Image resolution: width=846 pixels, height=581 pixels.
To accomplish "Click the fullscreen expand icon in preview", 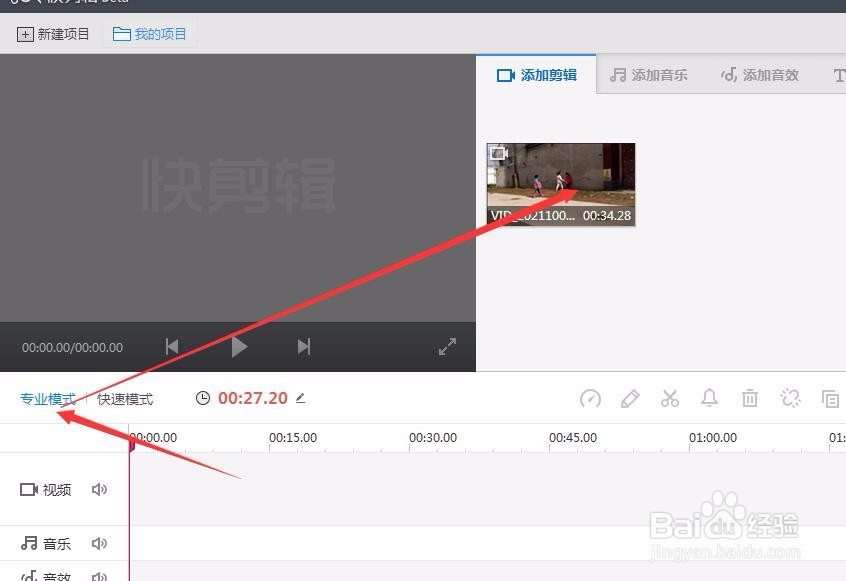I will tap(447, 346).
